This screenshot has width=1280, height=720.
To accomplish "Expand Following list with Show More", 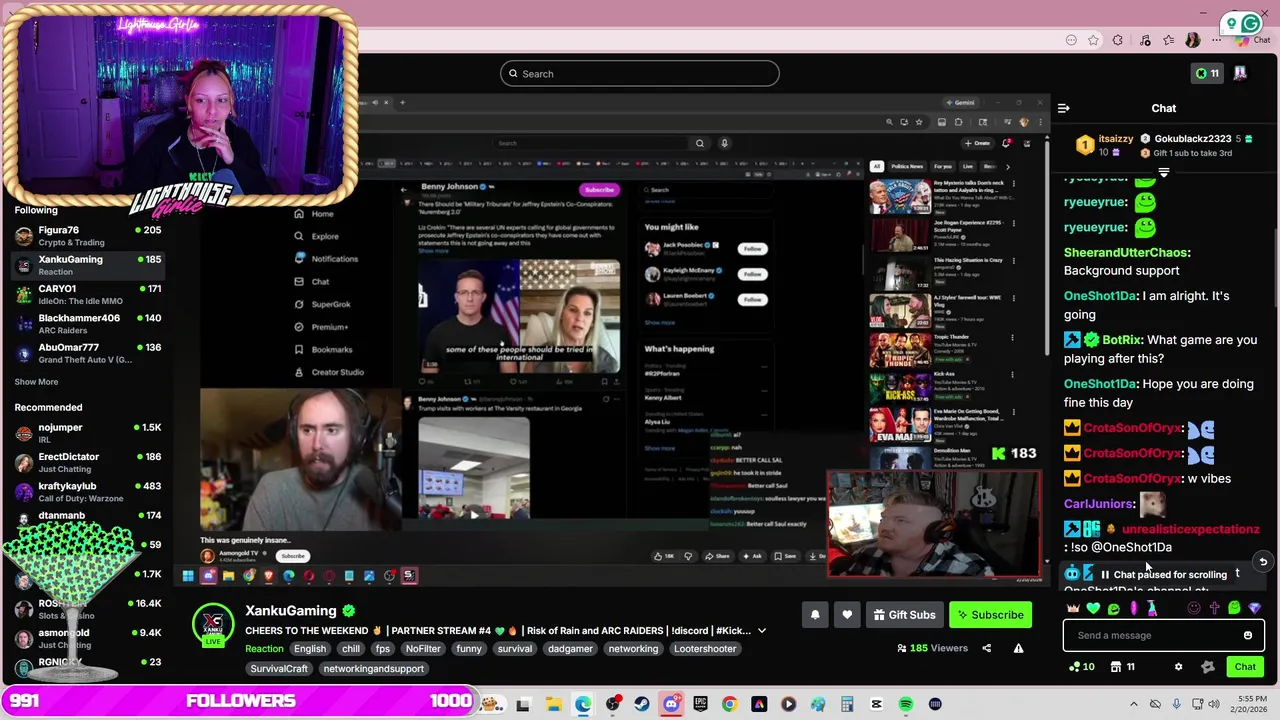I will (36, 382).
